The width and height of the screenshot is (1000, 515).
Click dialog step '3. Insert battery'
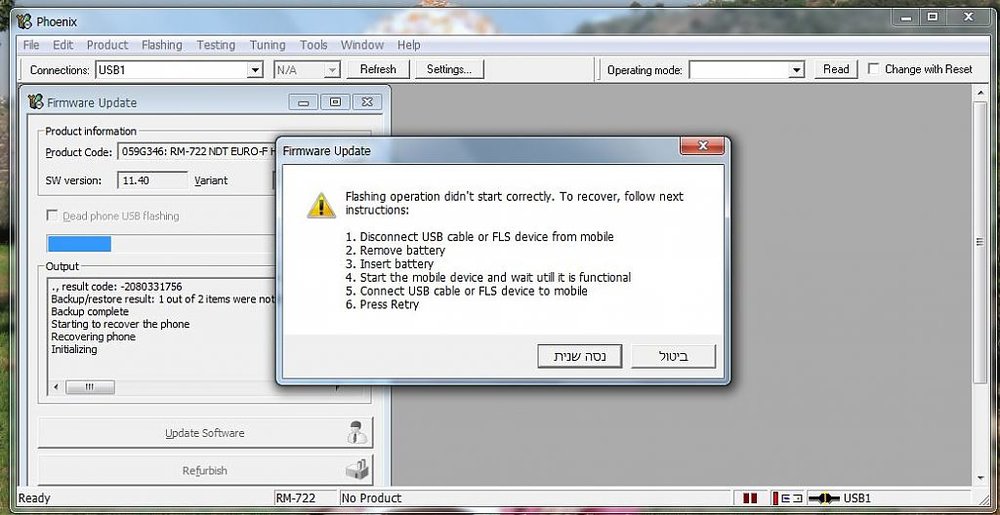tap(389, 264)
